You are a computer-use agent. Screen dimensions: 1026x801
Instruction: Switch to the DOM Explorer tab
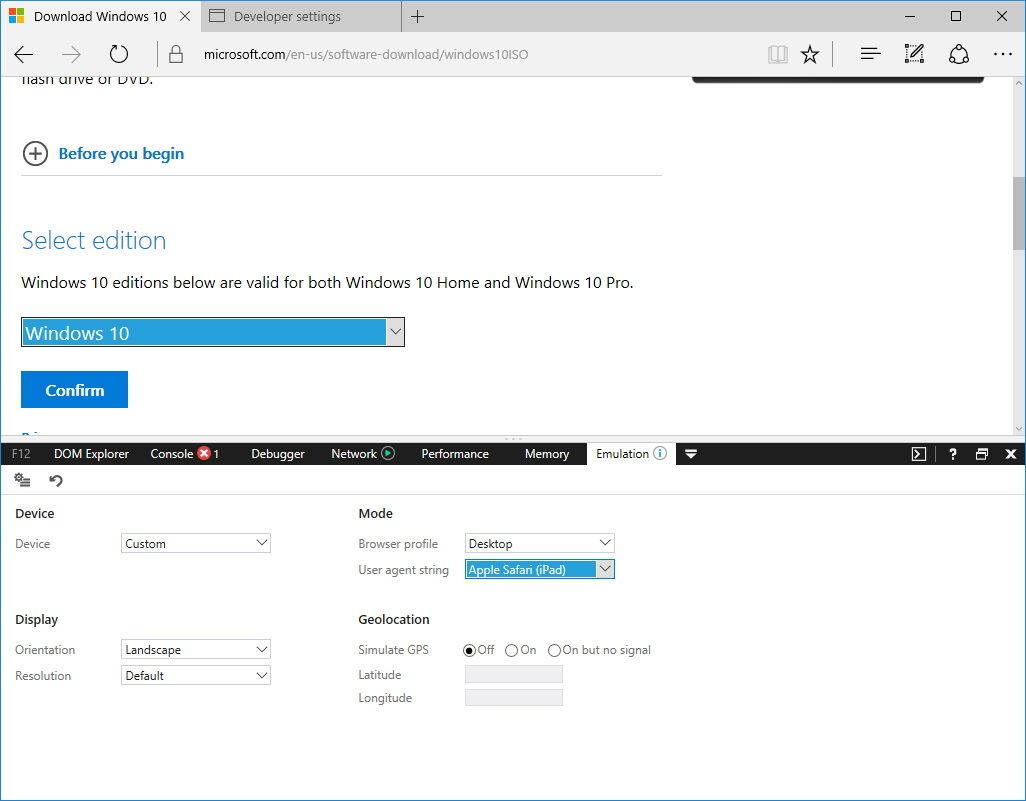(x=91, y=454)
